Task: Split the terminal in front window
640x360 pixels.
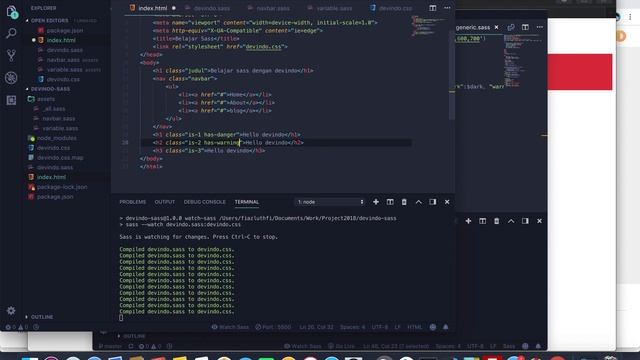Action: [x=390, y=202]
